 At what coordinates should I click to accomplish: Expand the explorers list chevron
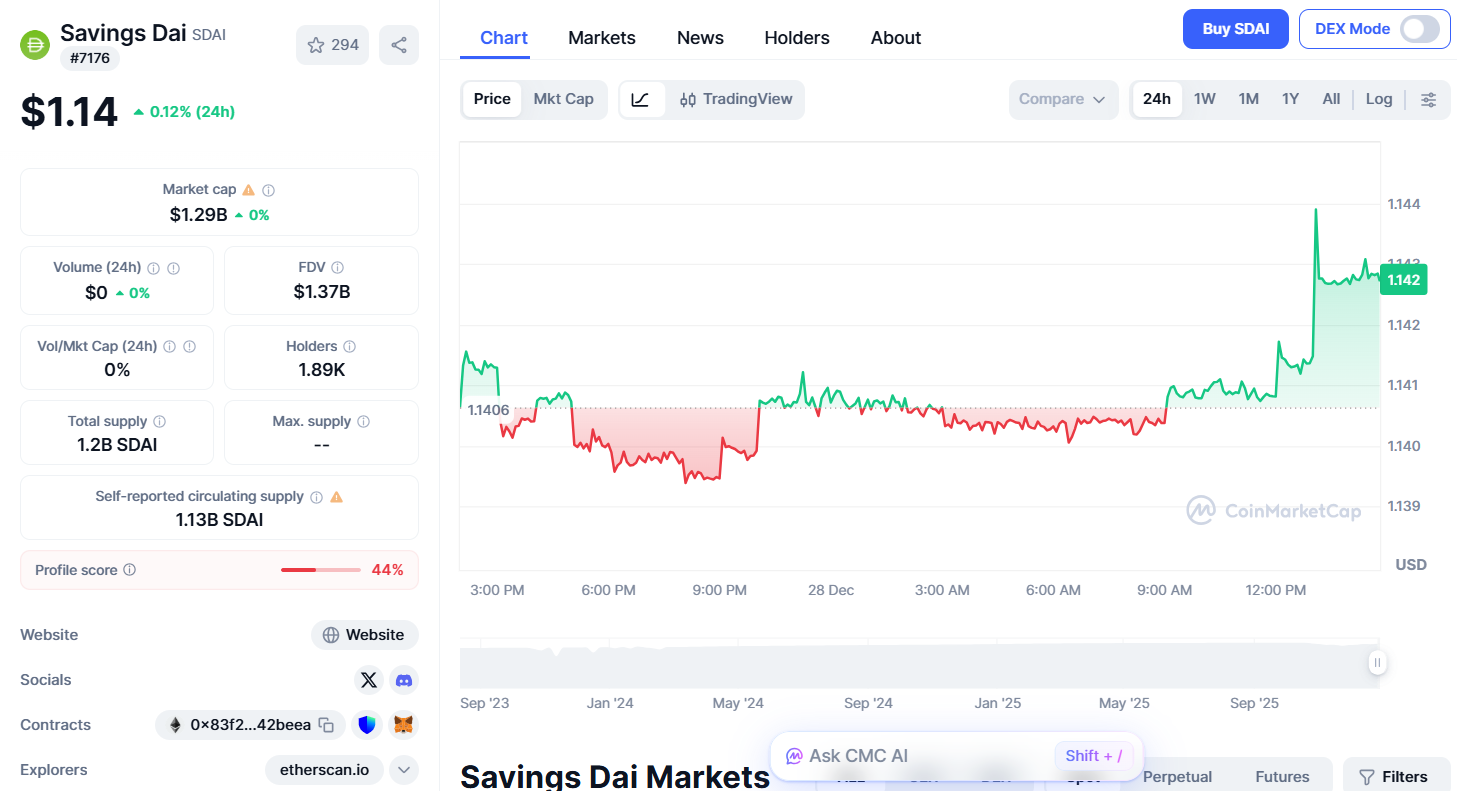click(403, 770)
